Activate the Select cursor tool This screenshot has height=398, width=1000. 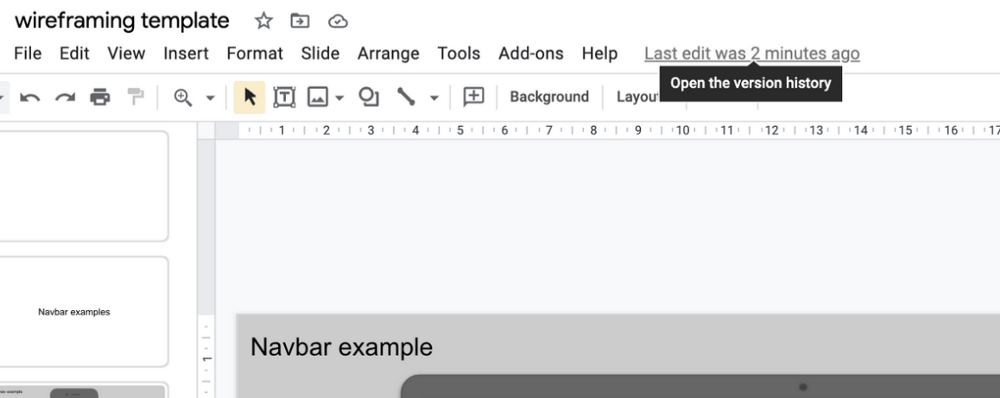pos(249,97)
